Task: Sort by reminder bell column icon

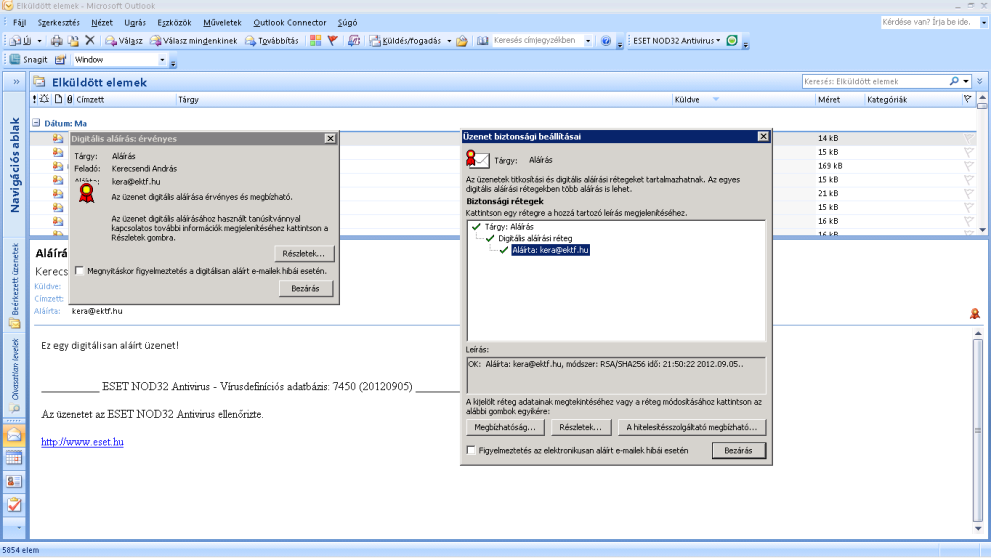Action: [44, 99]
